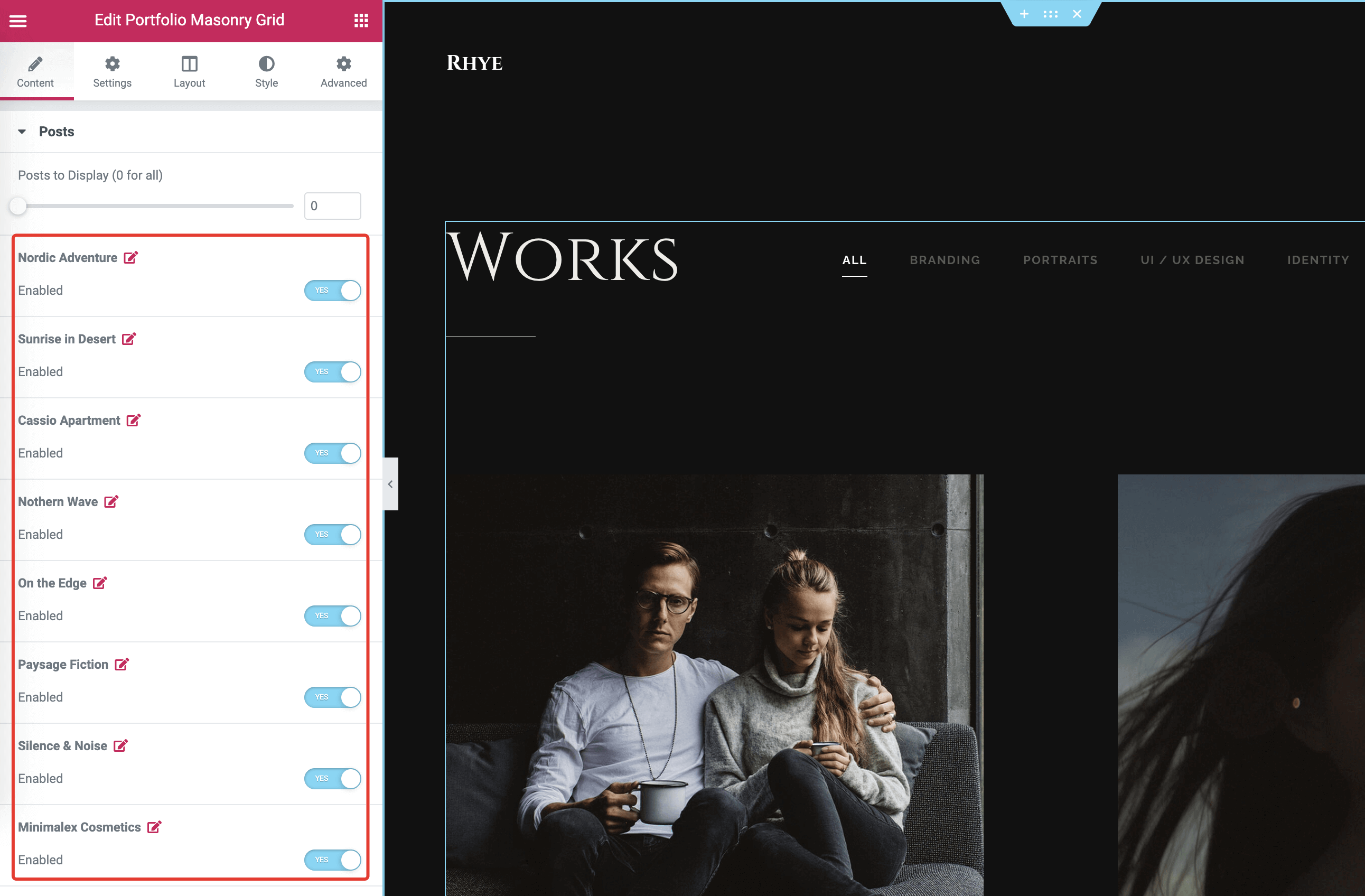Filter works by Branding

pyautogui.click(x=945, y=260)
